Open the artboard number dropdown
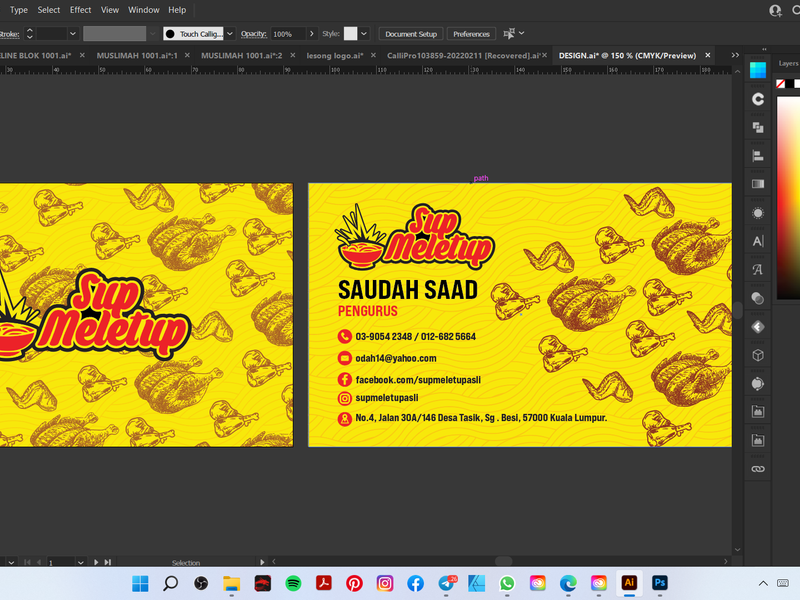This screenshot has height=600, width=800. (81, 562)
